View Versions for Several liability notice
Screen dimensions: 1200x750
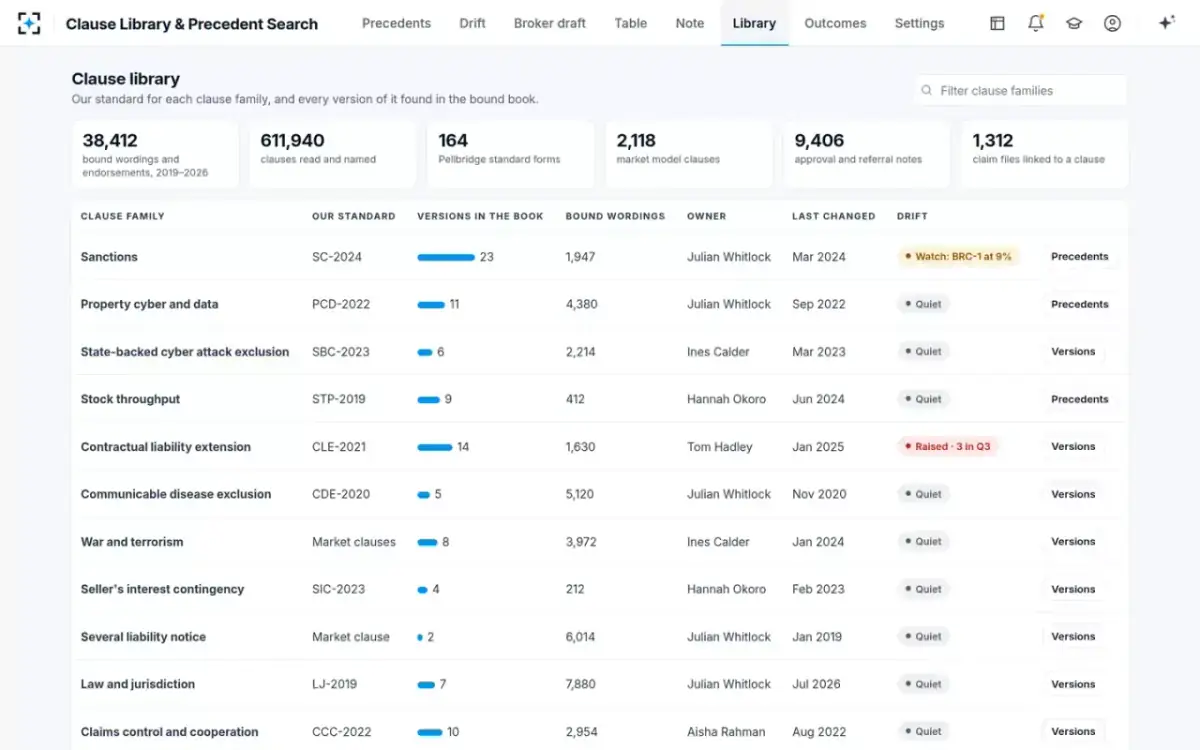[x=1073, y=637]
